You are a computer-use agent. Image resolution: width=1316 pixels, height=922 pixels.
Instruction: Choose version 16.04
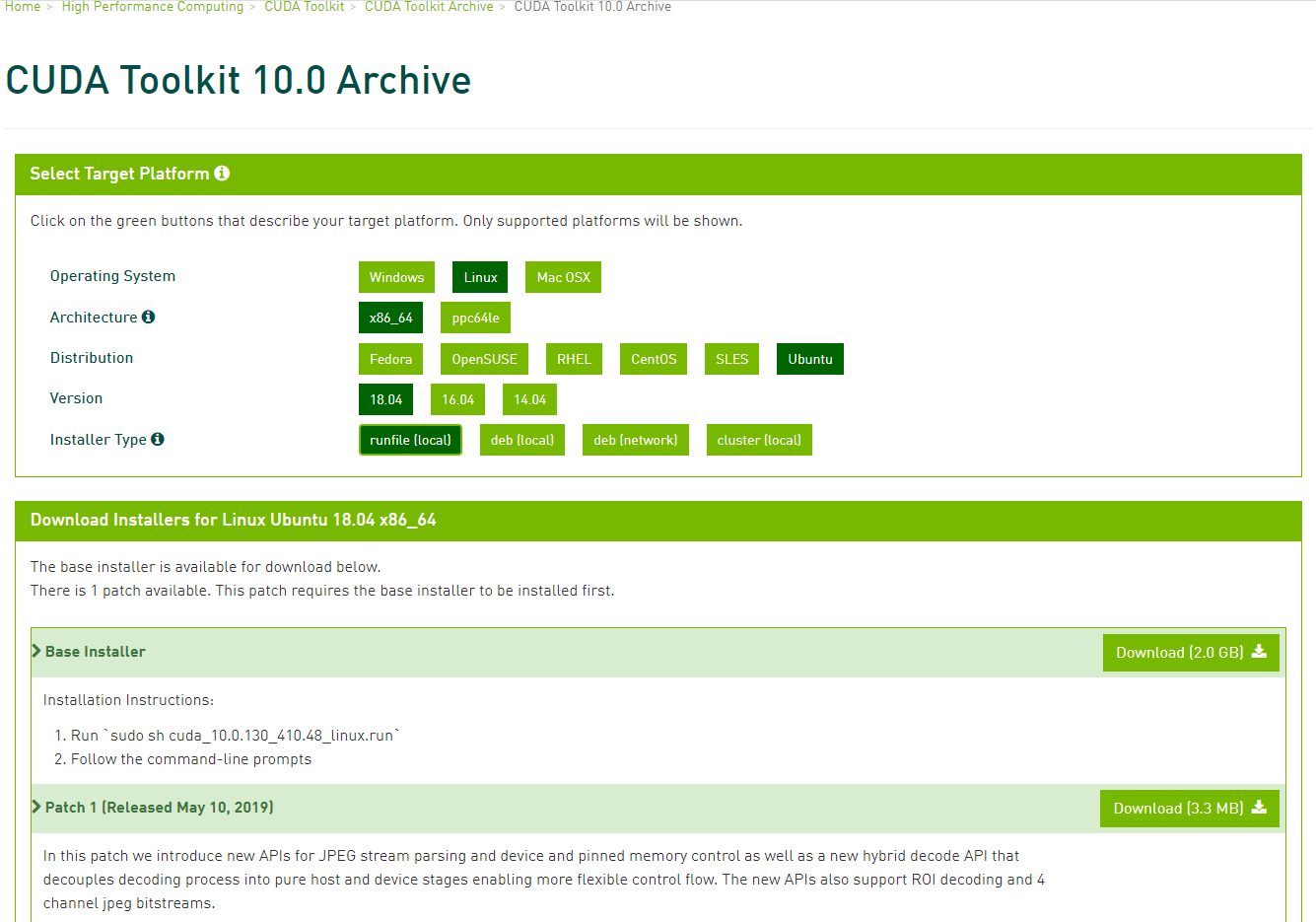coord(457,399)
